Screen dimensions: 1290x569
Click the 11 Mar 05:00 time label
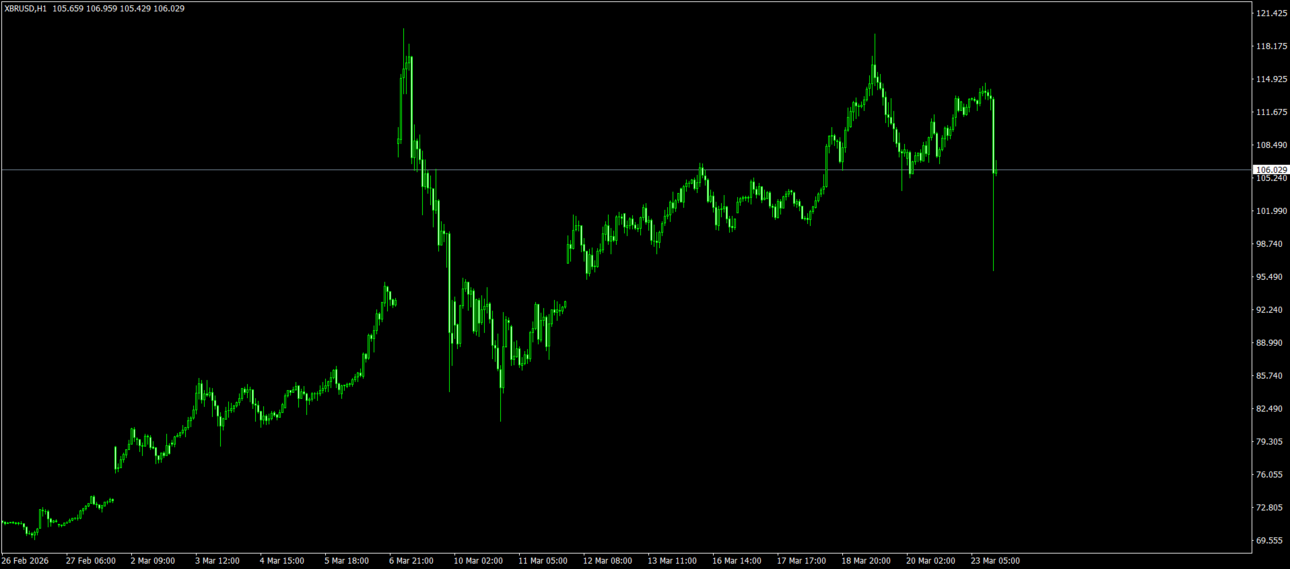(543, 561)
